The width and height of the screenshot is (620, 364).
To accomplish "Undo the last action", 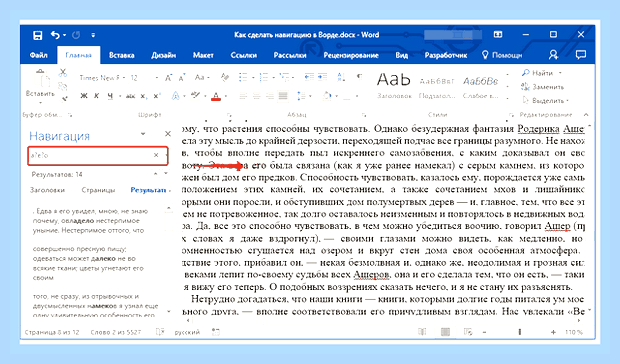I will point(55,35).
